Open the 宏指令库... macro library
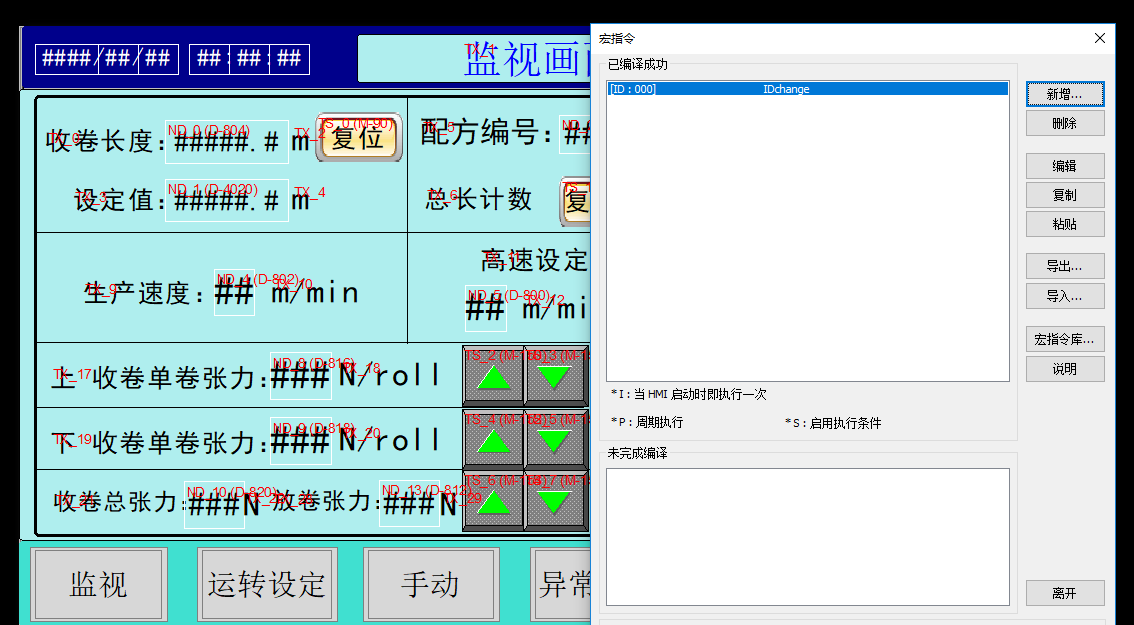 point(1064,339)
